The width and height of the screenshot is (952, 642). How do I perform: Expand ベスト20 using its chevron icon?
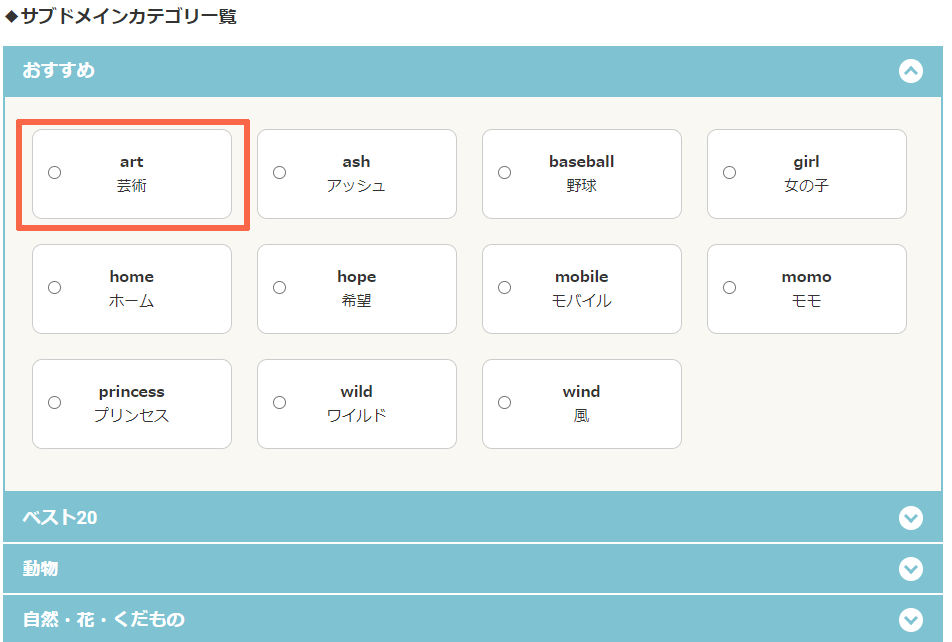910,518
